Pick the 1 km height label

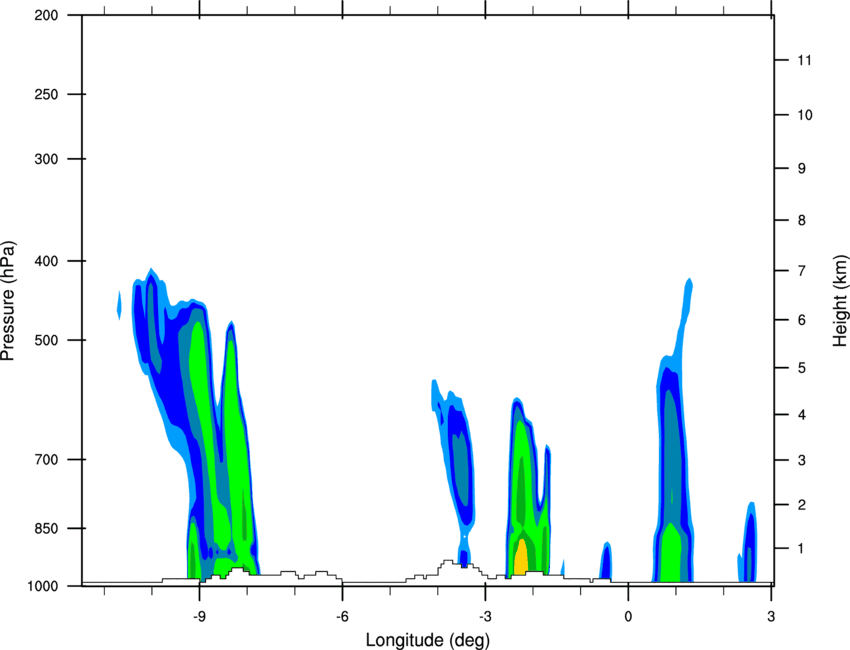point(802,549)
